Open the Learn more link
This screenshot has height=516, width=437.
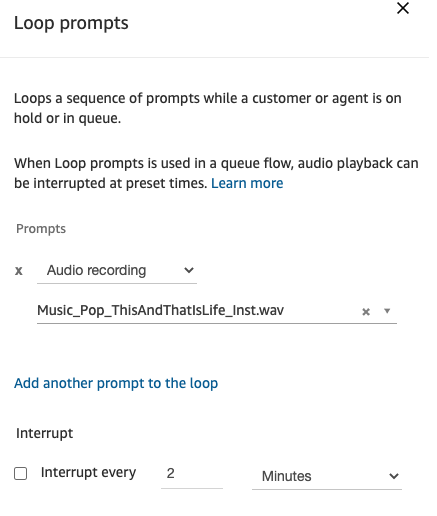coord(247,183)
